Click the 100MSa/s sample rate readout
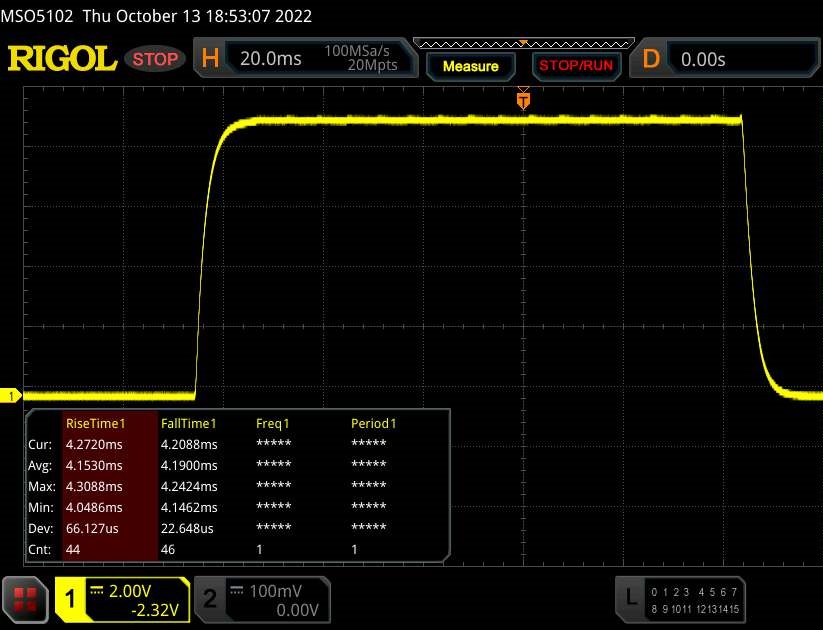Viewport: 823px width, 630px height. tap(357, 51)
